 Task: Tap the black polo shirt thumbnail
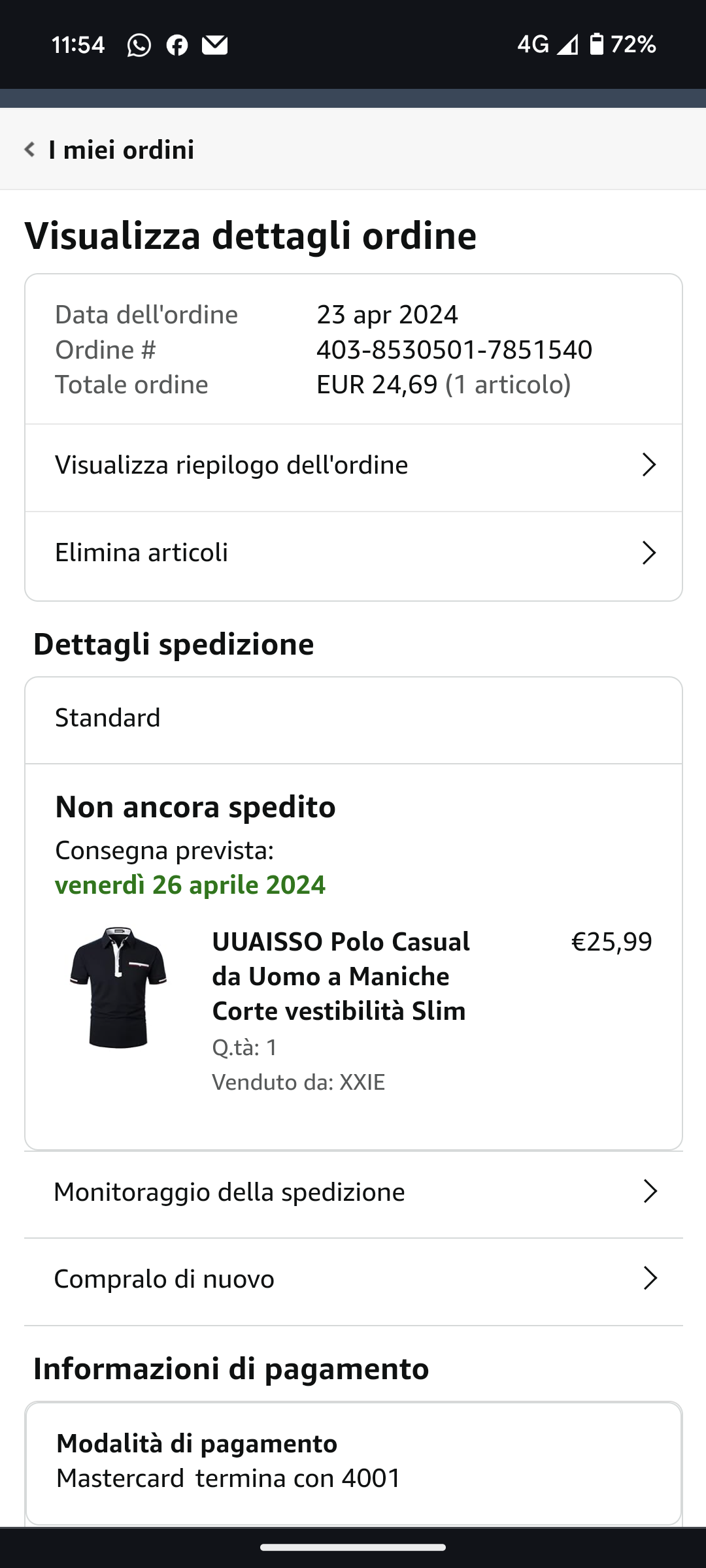coord(118,987)
